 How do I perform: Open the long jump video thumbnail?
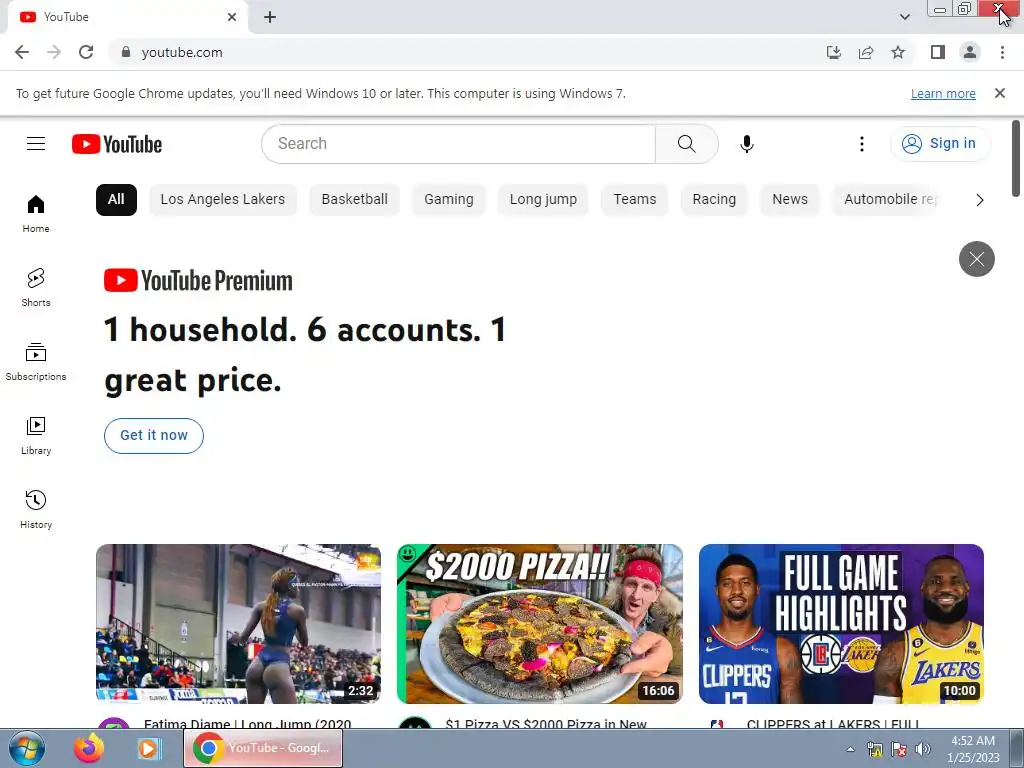(x=238, y=624)
